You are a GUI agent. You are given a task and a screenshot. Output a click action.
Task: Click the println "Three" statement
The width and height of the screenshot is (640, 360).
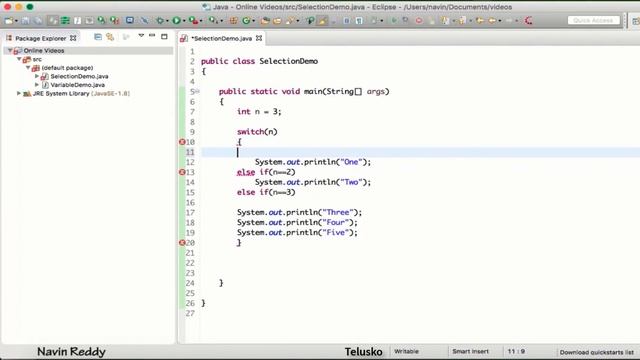click(x=299, y=212)
